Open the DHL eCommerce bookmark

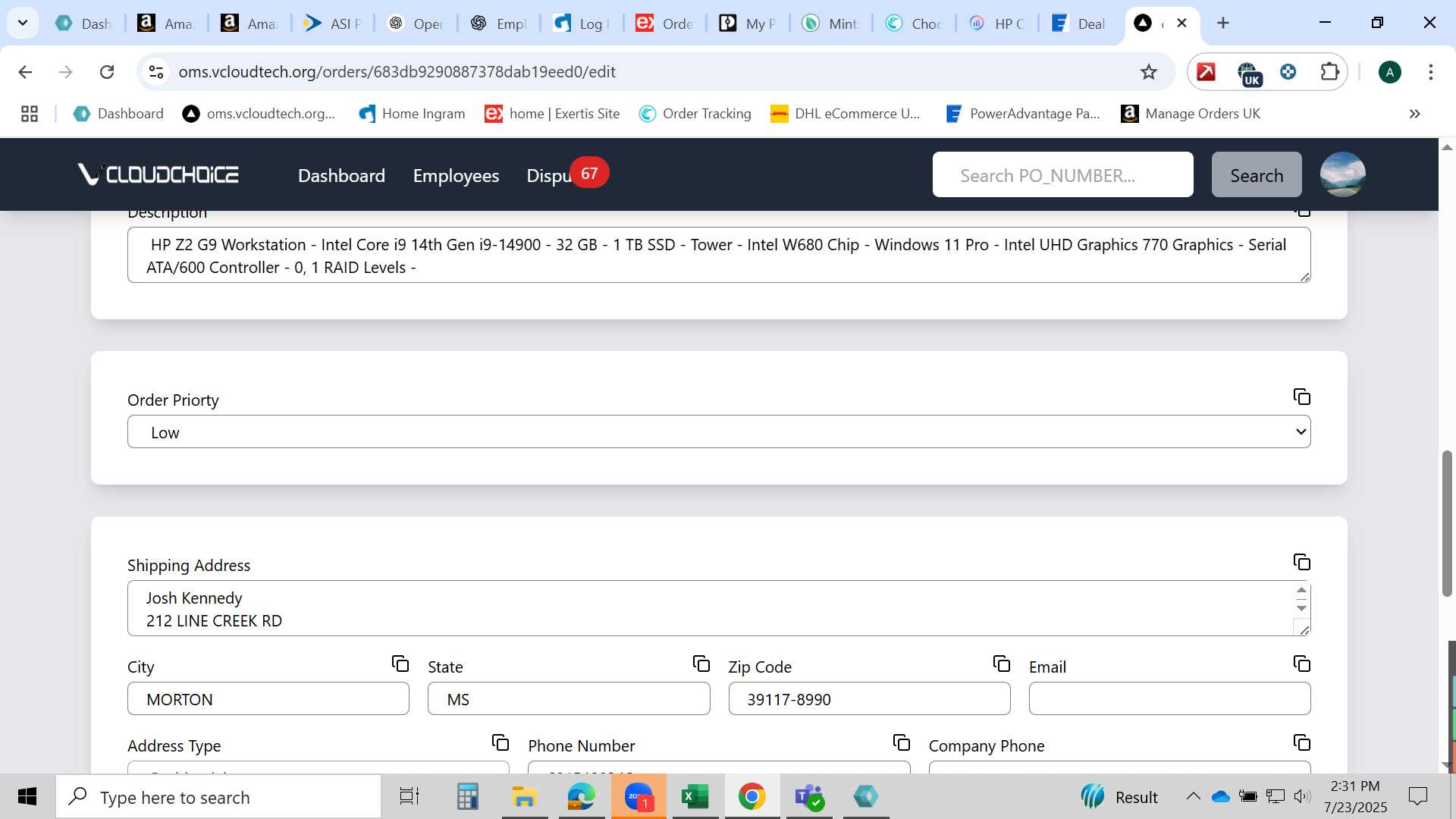(846, 114)
